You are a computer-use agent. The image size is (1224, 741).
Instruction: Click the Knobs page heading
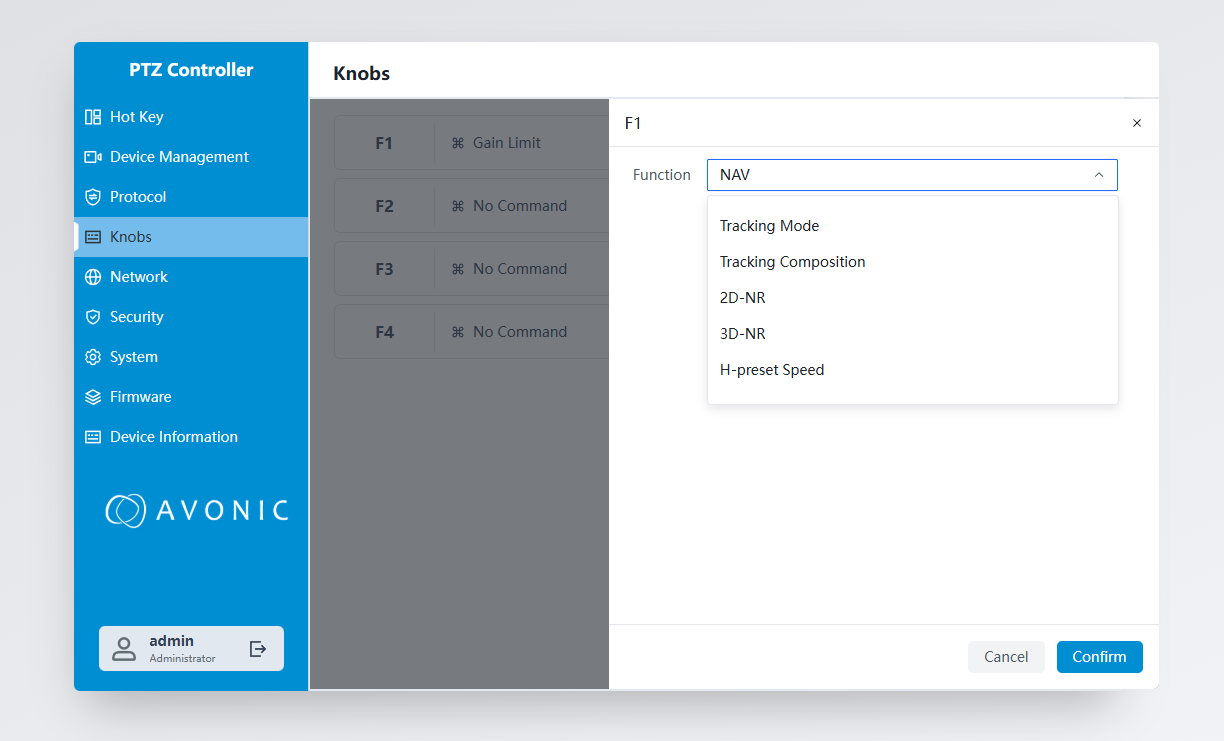362,74
